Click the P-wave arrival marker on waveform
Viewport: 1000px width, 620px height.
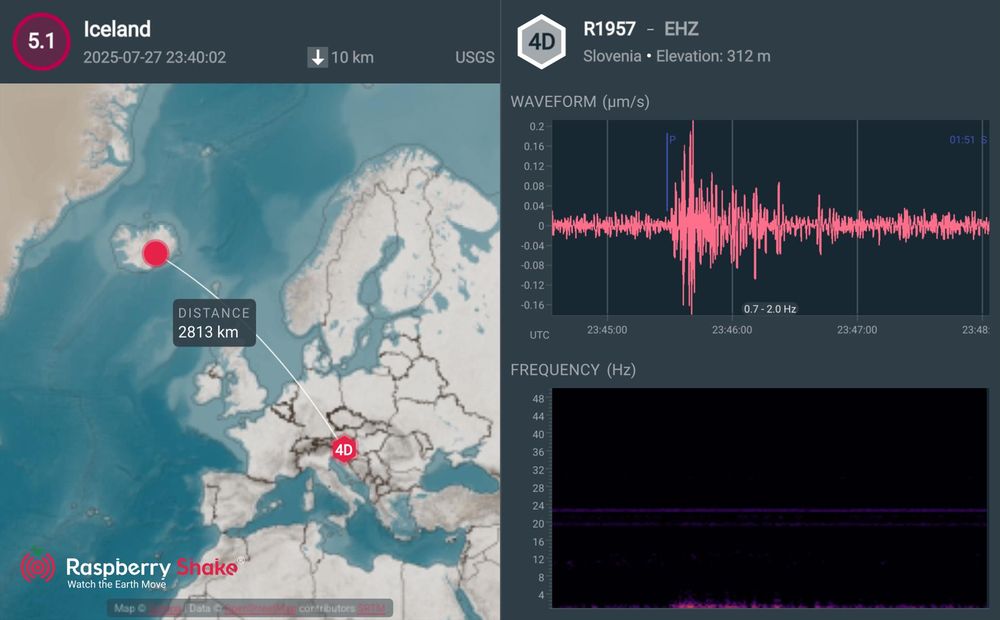coord(668,171)
